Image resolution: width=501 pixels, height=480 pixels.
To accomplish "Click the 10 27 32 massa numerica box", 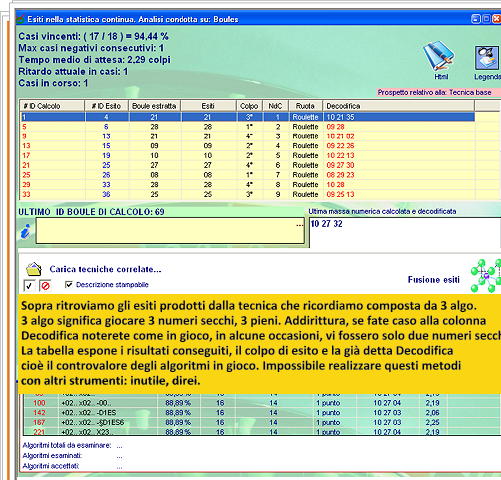I will (405, 233).
